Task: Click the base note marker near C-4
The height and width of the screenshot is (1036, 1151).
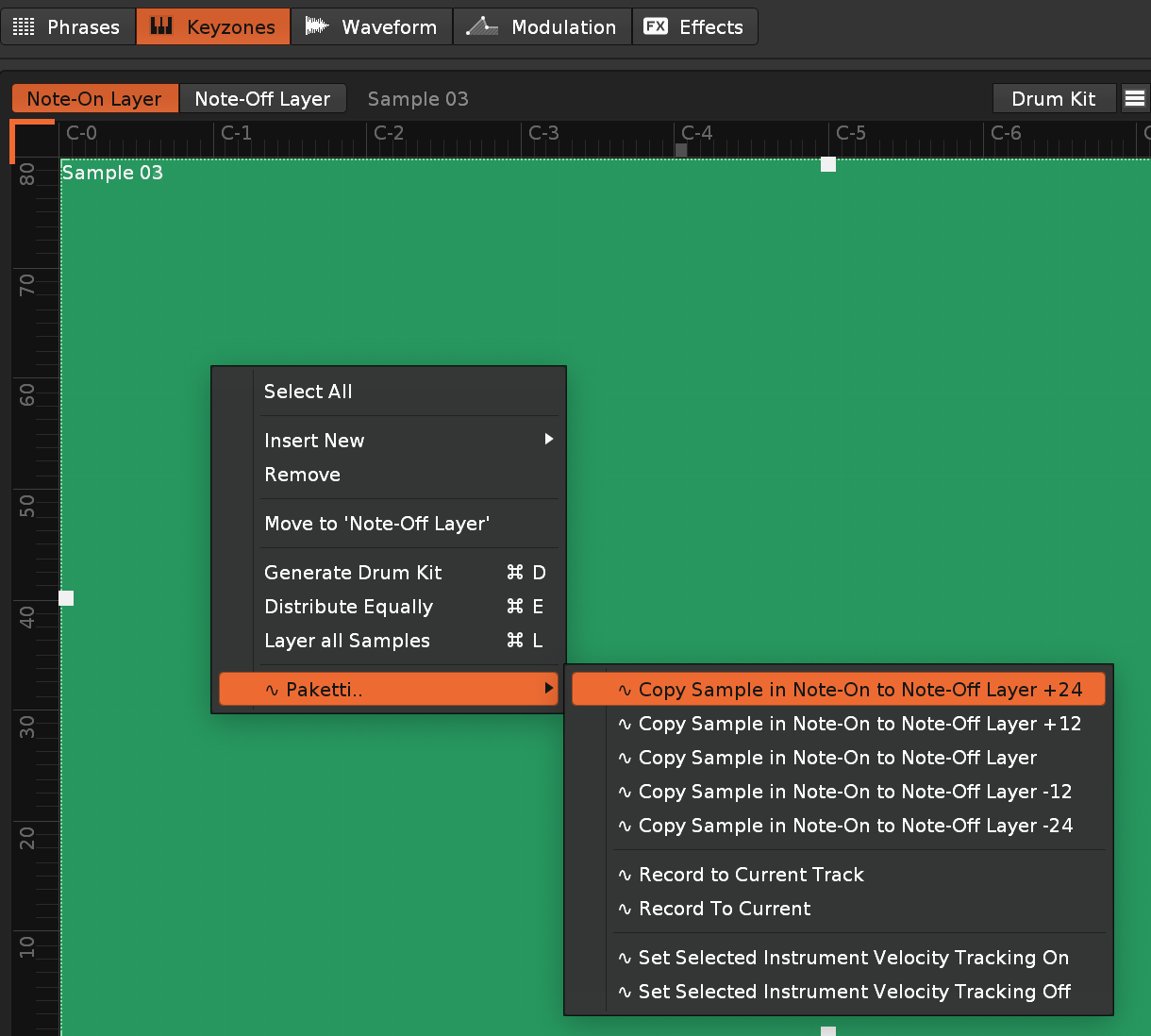Action: (x=681, y=149)
